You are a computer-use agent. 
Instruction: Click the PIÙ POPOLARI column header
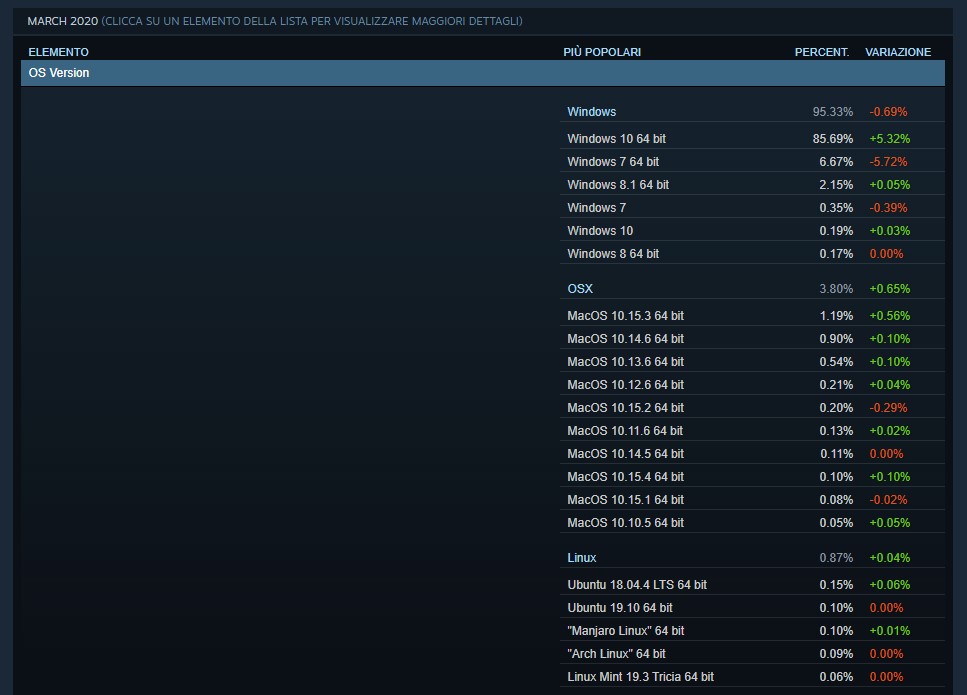(x=602, y=52)
